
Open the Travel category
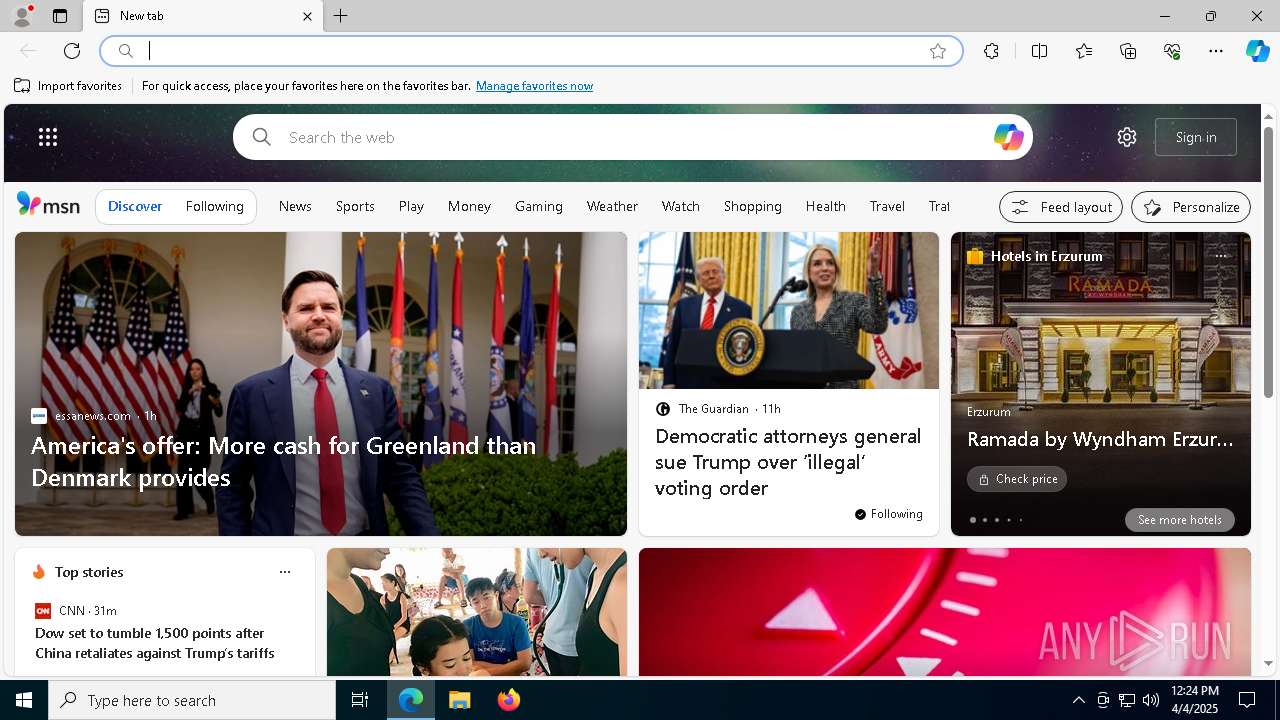click(x=887, y=206)
